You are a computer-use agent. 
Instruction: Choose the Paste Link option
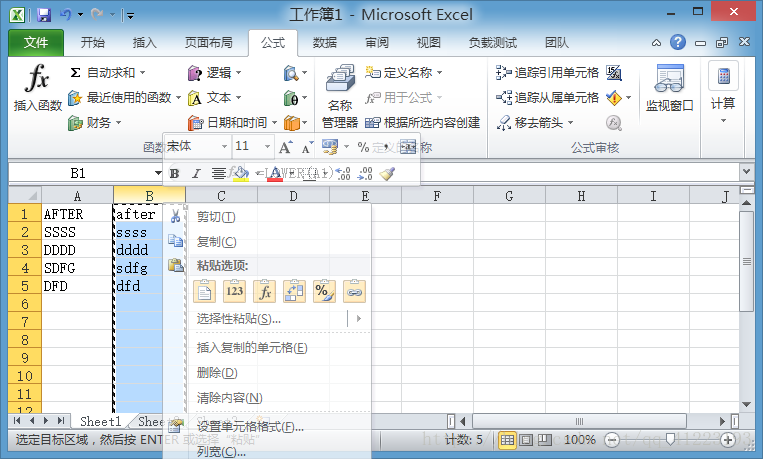coord(354,291)
